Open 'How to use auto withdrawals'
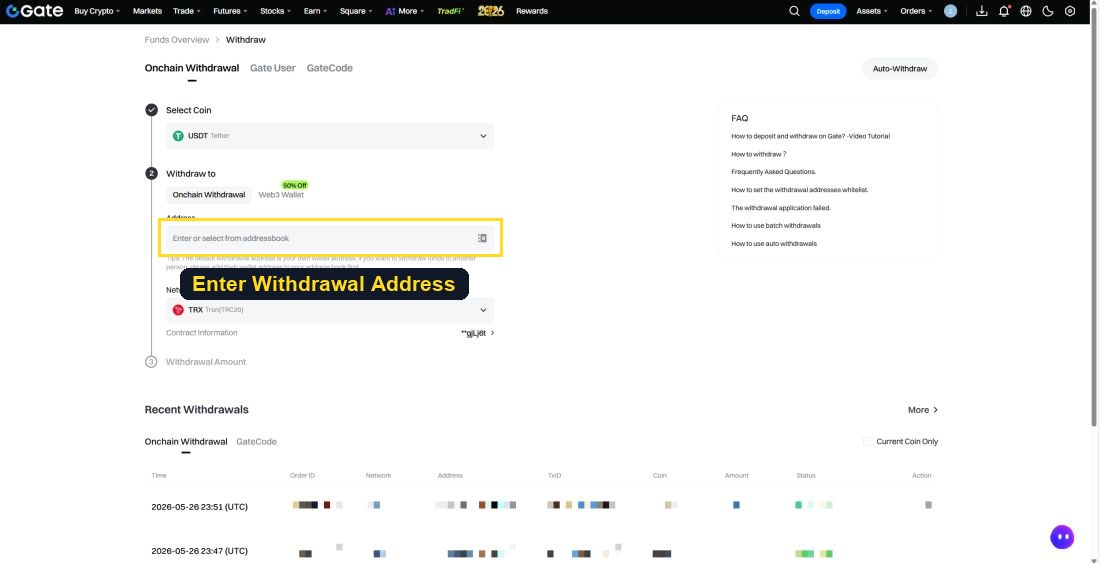The width and height of the screenshot is (1100, 564). (774, 244)
